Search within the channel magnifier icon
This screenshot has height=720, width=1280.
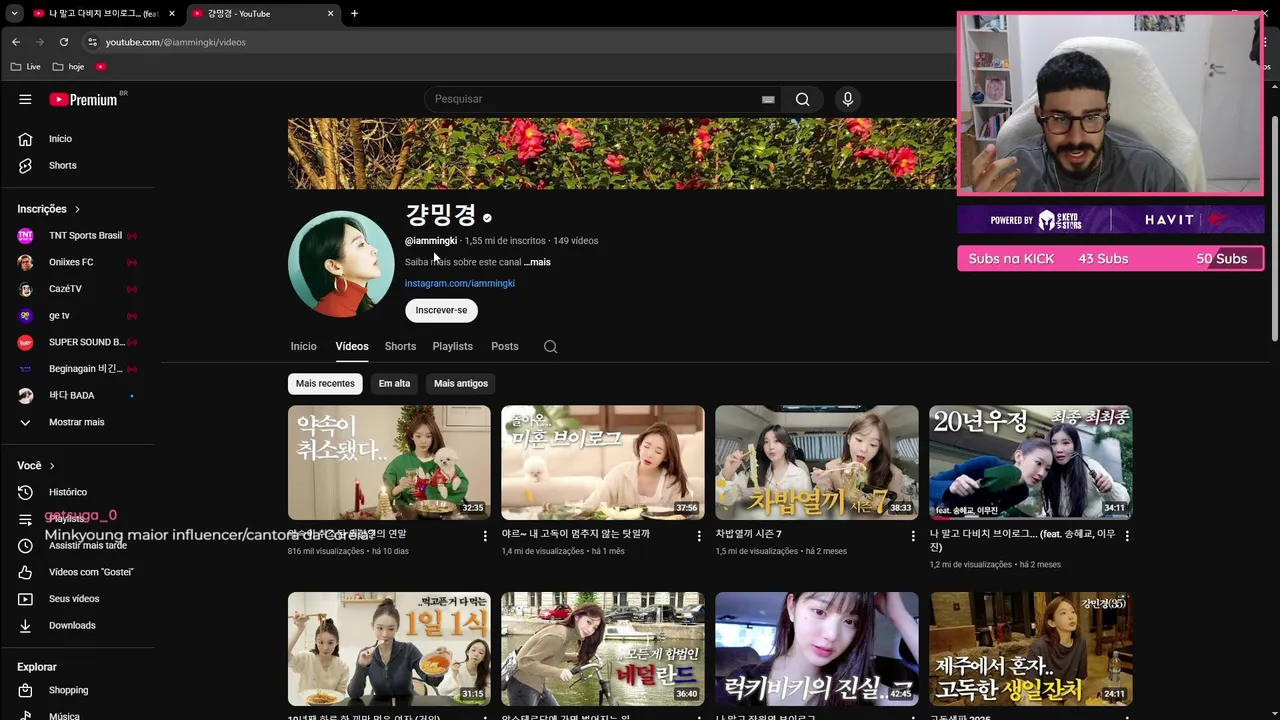(550, 347)
